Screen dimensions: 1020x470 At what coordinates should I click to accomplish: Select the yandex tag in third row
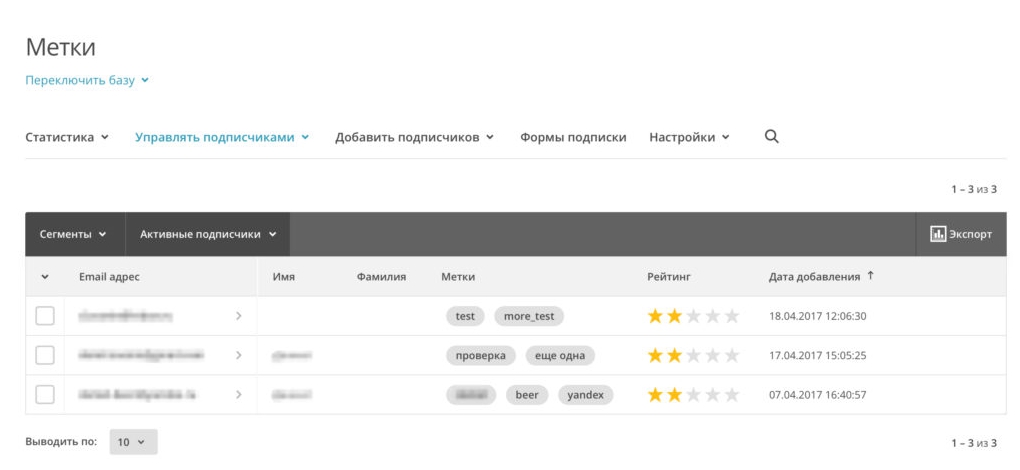click(585, 395)
